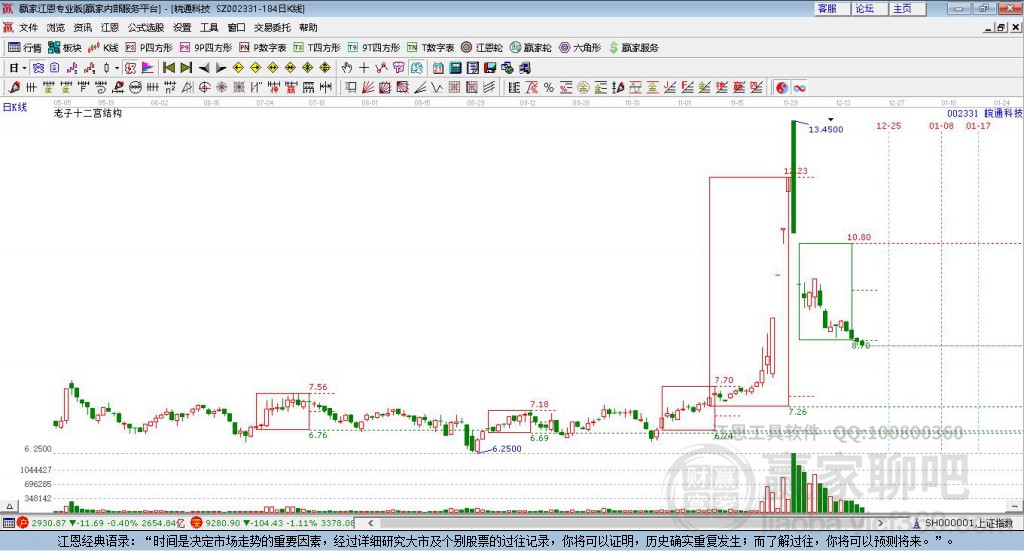Toggle the highlighted blue cross-arrows button
1024x551 pixels.
click(x=38, y=67)
